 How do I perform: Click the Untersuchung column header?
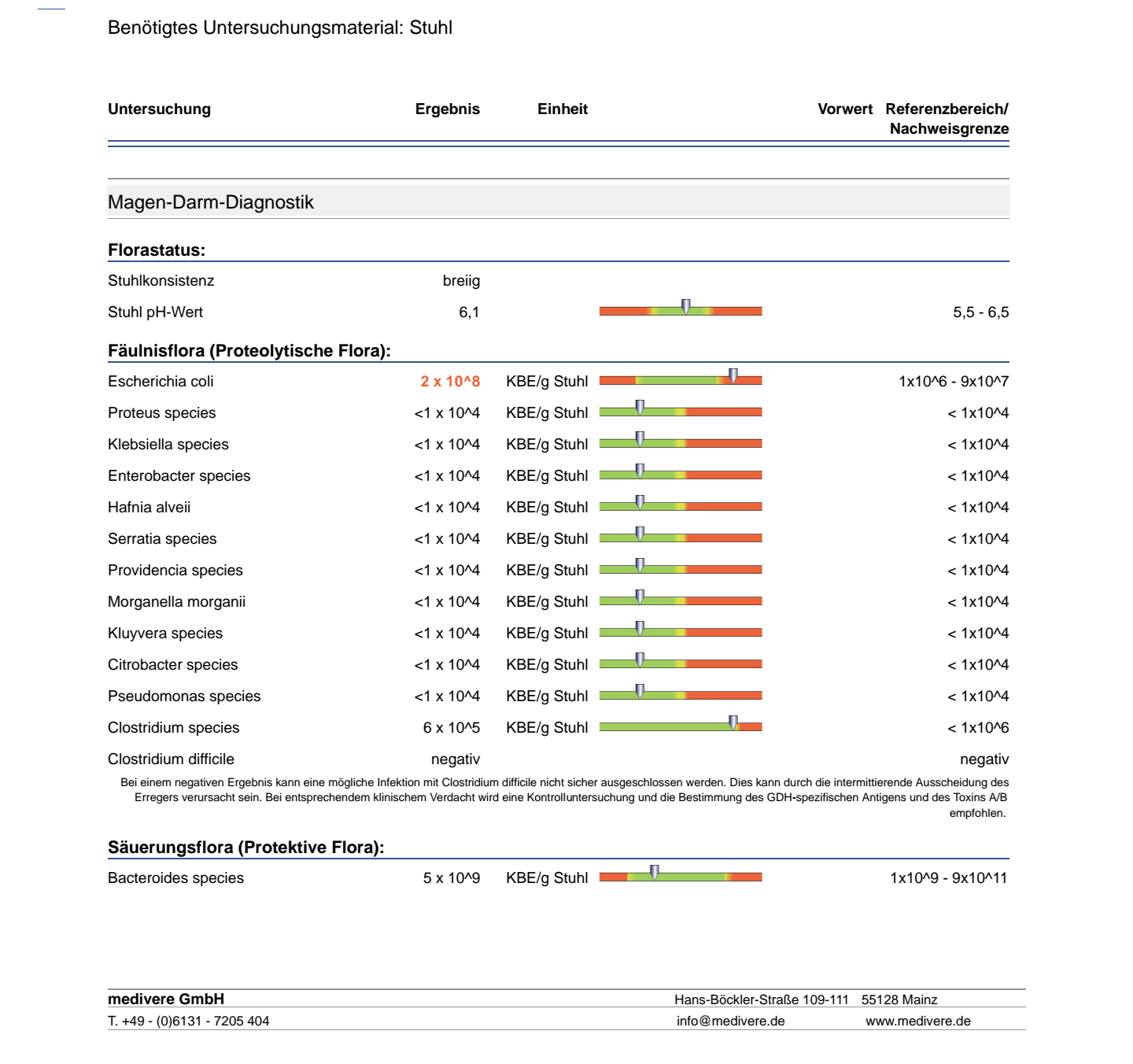[159, 109]
